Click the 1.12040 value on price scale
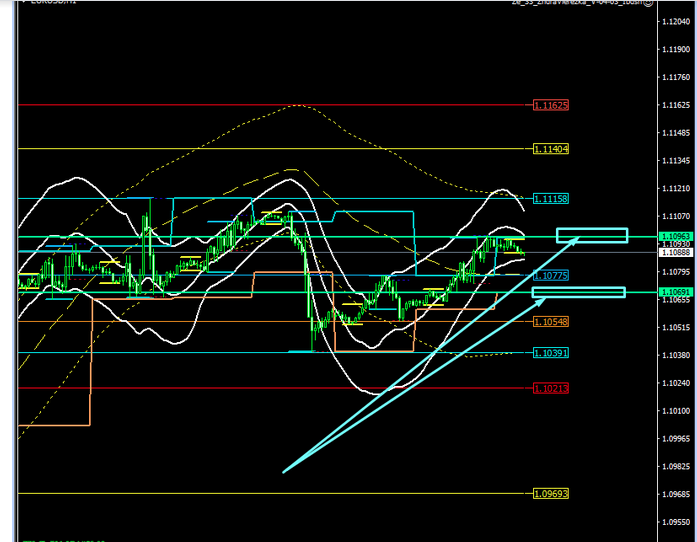The image size is (697, 542). 674,22
